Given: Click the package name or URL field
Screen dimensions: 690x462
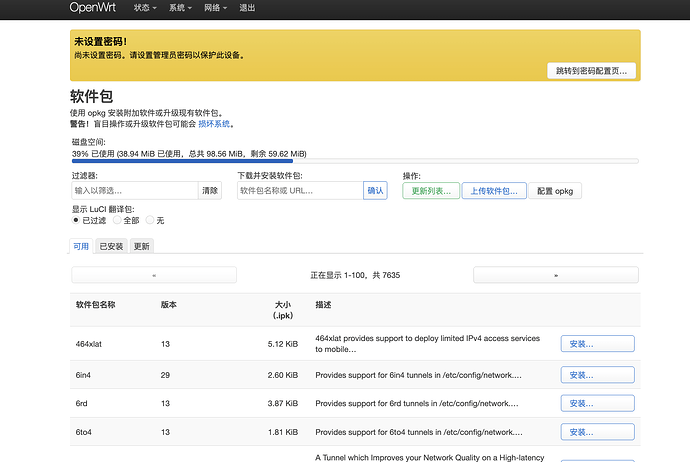Looking at the screenshot, I should pyautogui.click(x=299, y=190).
